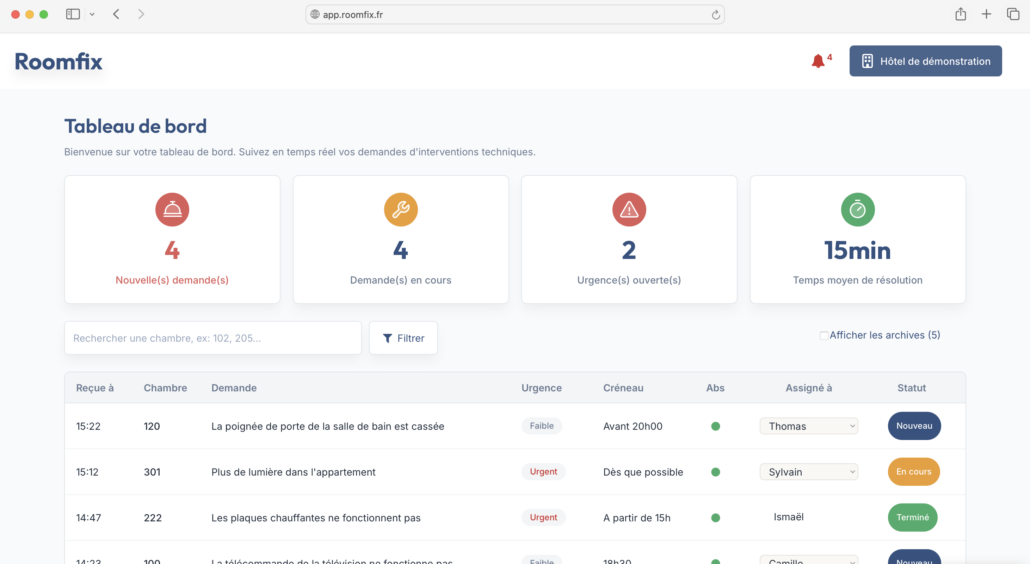Viewport: 1030px width, 564px height.
Task: Click the green stopwatch resolution time icon
Action: coord(857,209)
